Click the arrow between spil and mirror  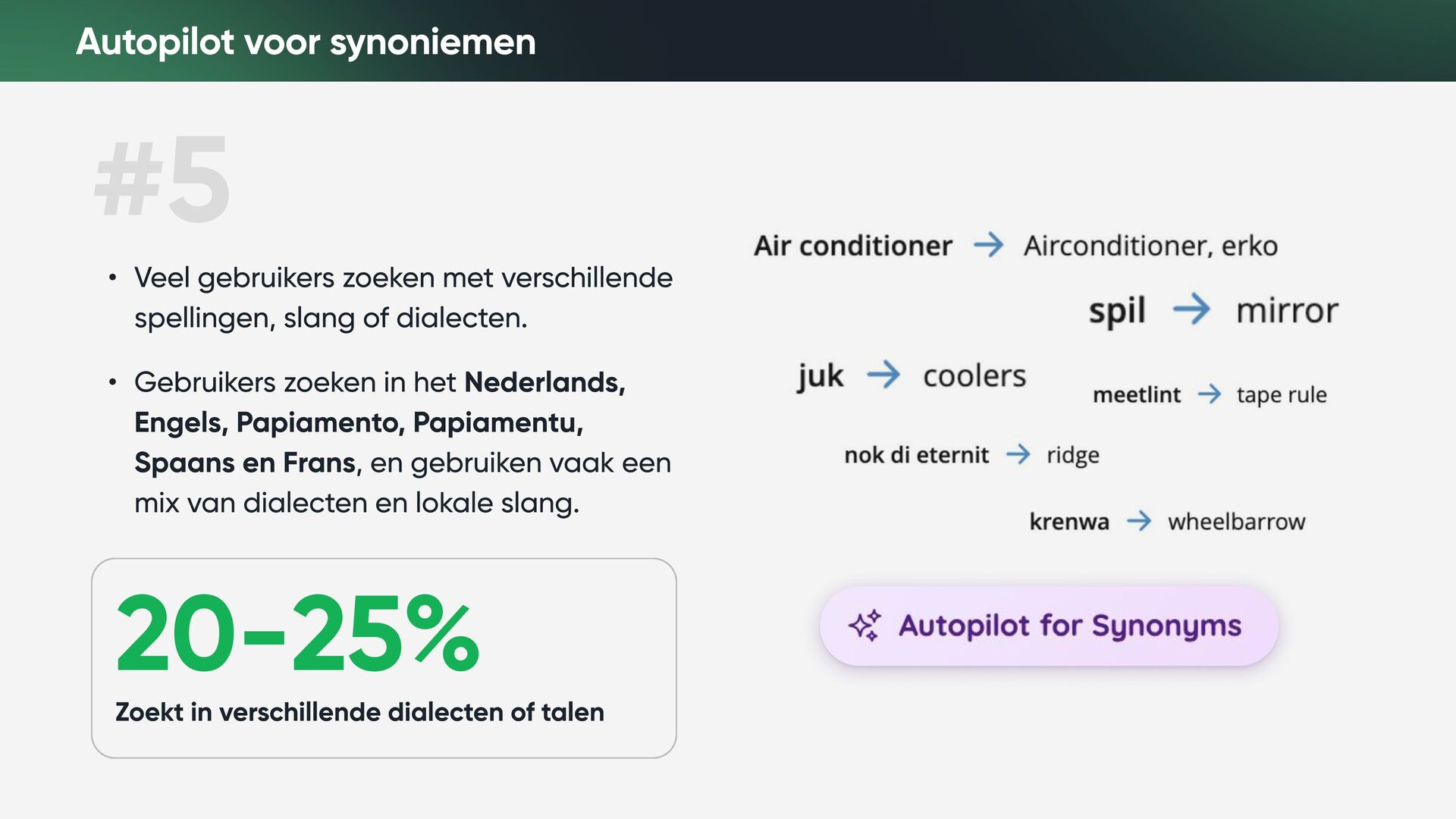[x=1191, y=309]
